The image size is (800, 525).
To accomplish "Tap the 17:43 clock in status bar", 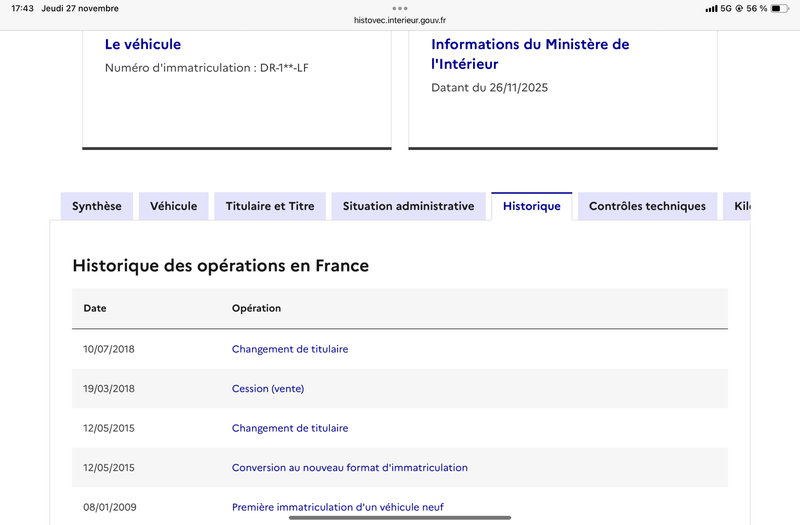I will tap(22, 9).
